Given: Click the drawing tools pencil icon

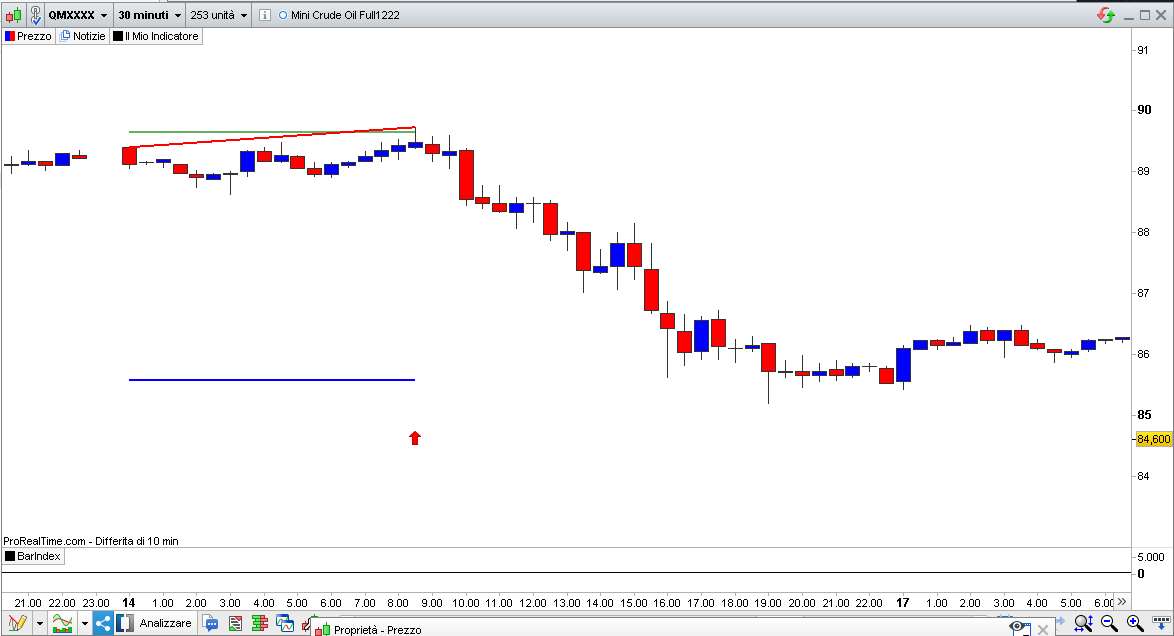Looking at the screenshot, I should (18, 623).
